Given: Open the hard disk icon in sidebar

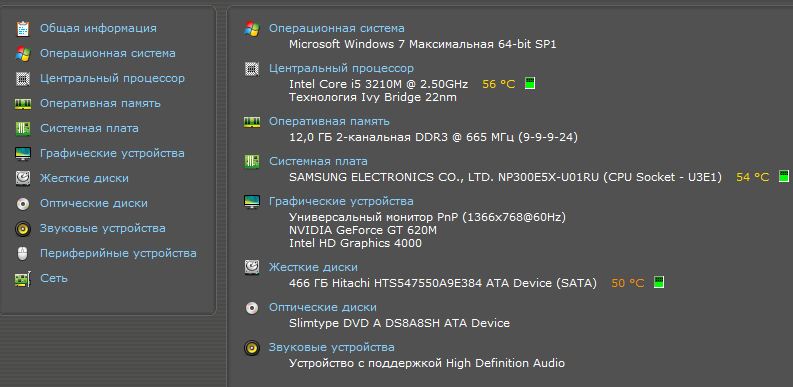Looking at the screenshot, I should click(23, 179).
